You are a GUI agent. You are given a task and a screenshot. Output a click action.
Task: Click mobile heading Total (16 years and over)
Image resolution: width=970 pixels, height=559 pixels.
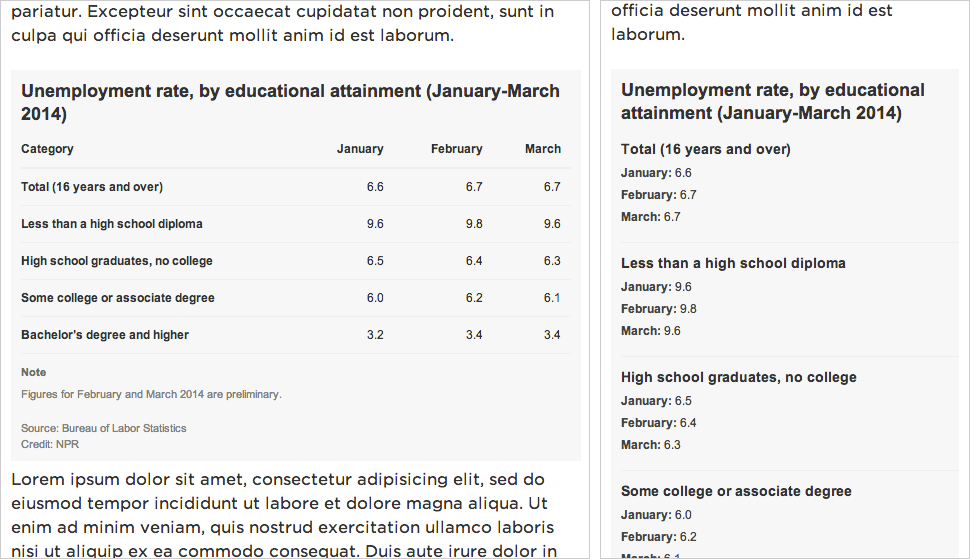706,149
